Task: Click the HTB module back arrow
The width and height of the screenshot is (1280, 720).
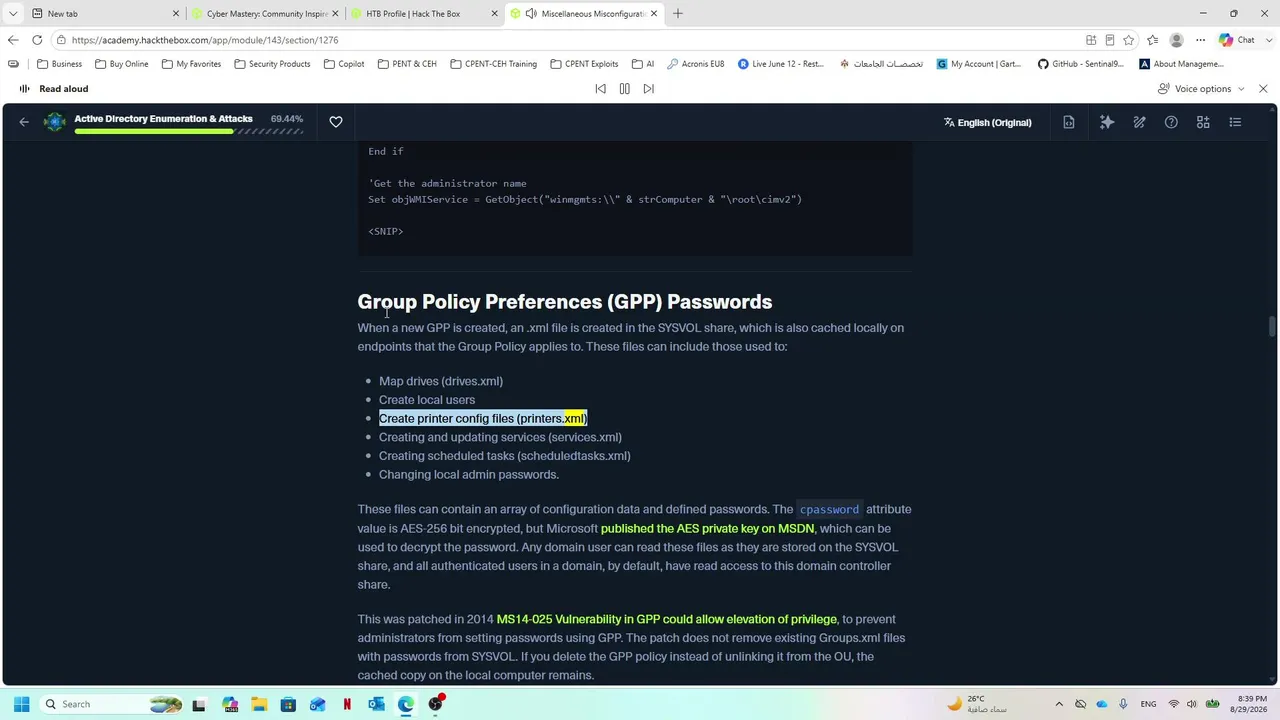Action: [x=24, y=122]
